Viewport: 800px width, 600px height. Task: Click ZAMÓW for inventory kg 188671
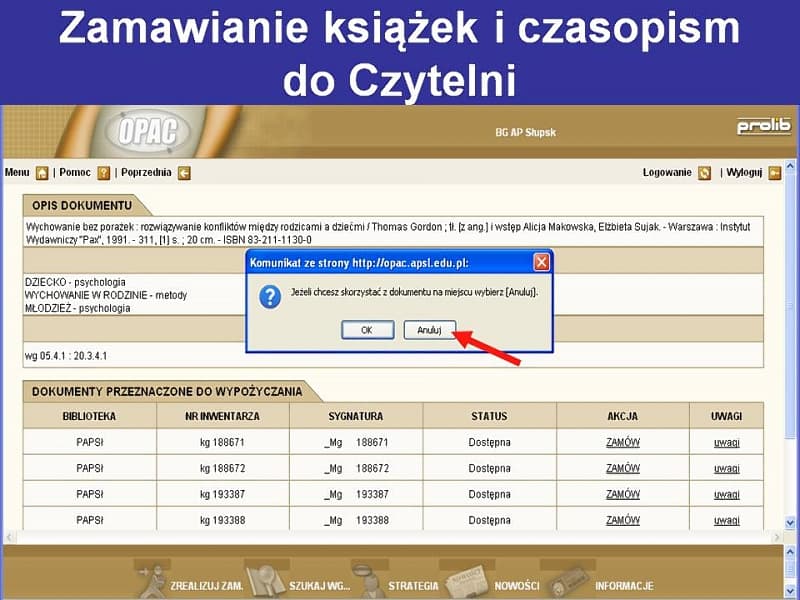623,442
